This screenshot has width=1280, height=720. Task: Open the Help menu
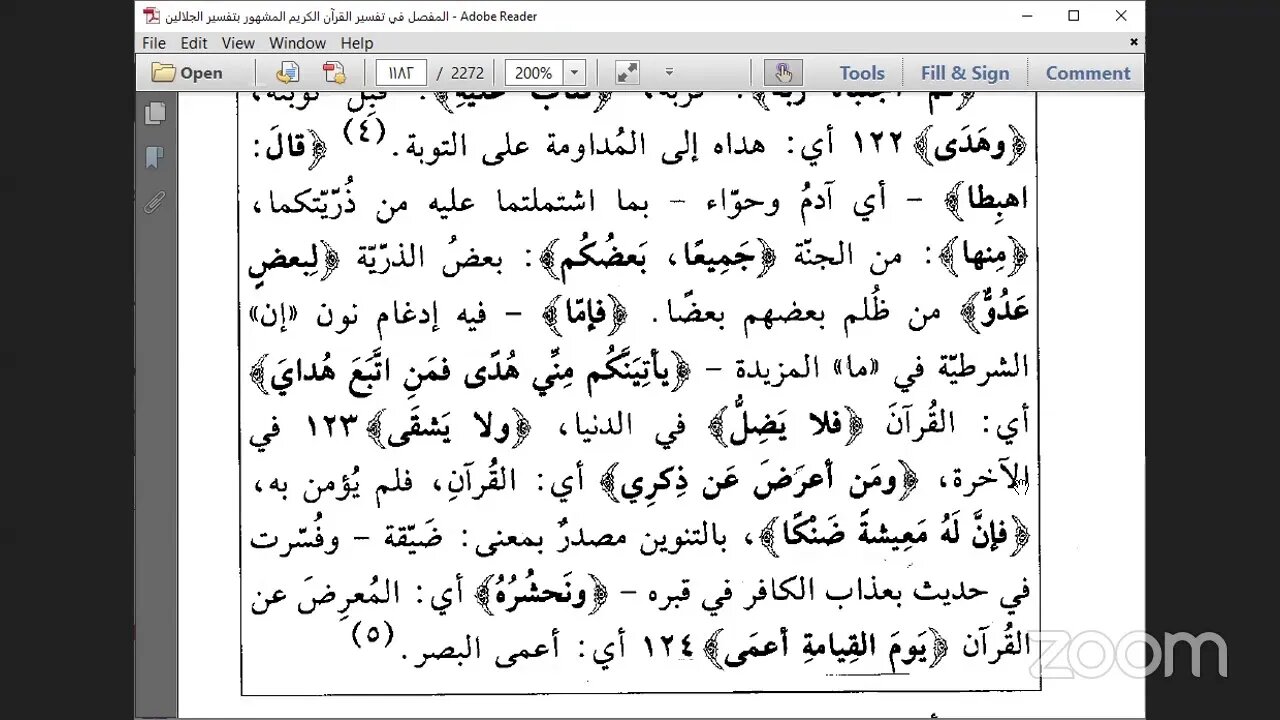357,43
